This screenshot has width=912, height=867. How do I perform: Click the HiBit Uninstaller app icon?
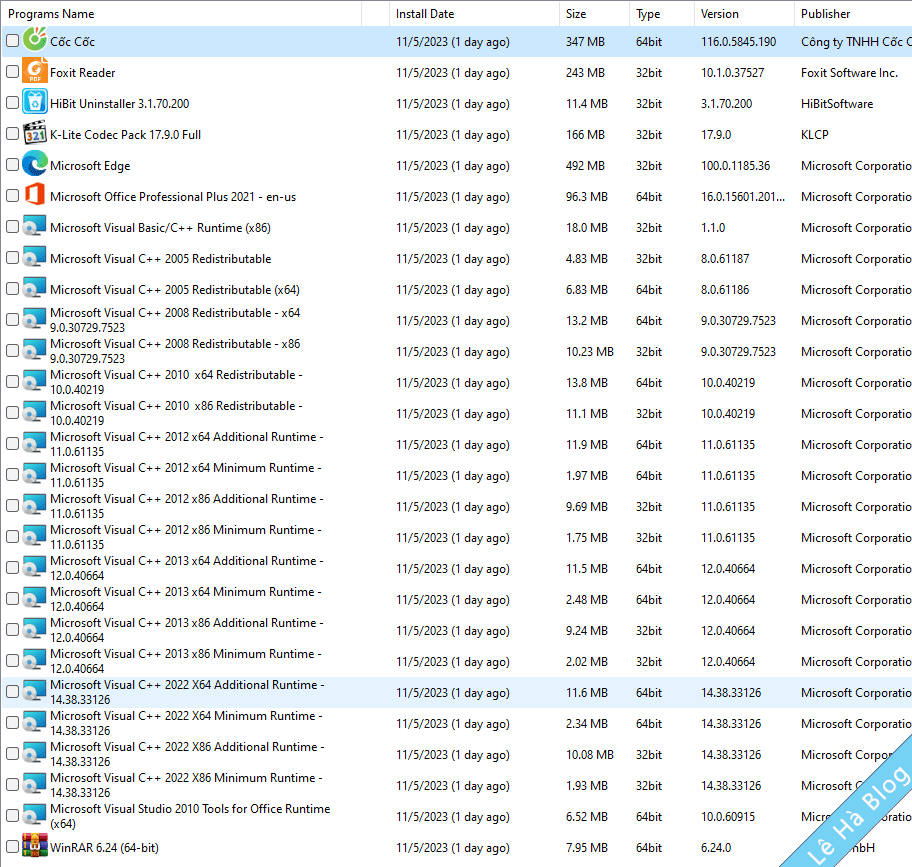(35, 103)
